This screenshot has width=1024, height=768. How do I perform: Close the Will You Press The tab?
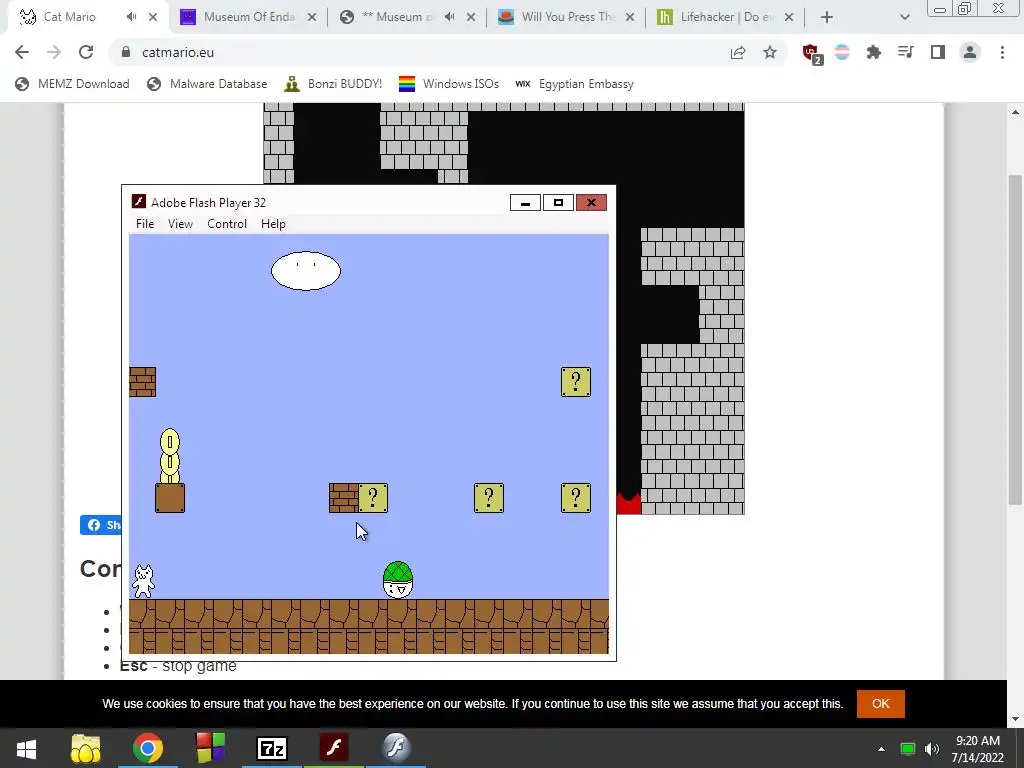click(x=630, y=17)
